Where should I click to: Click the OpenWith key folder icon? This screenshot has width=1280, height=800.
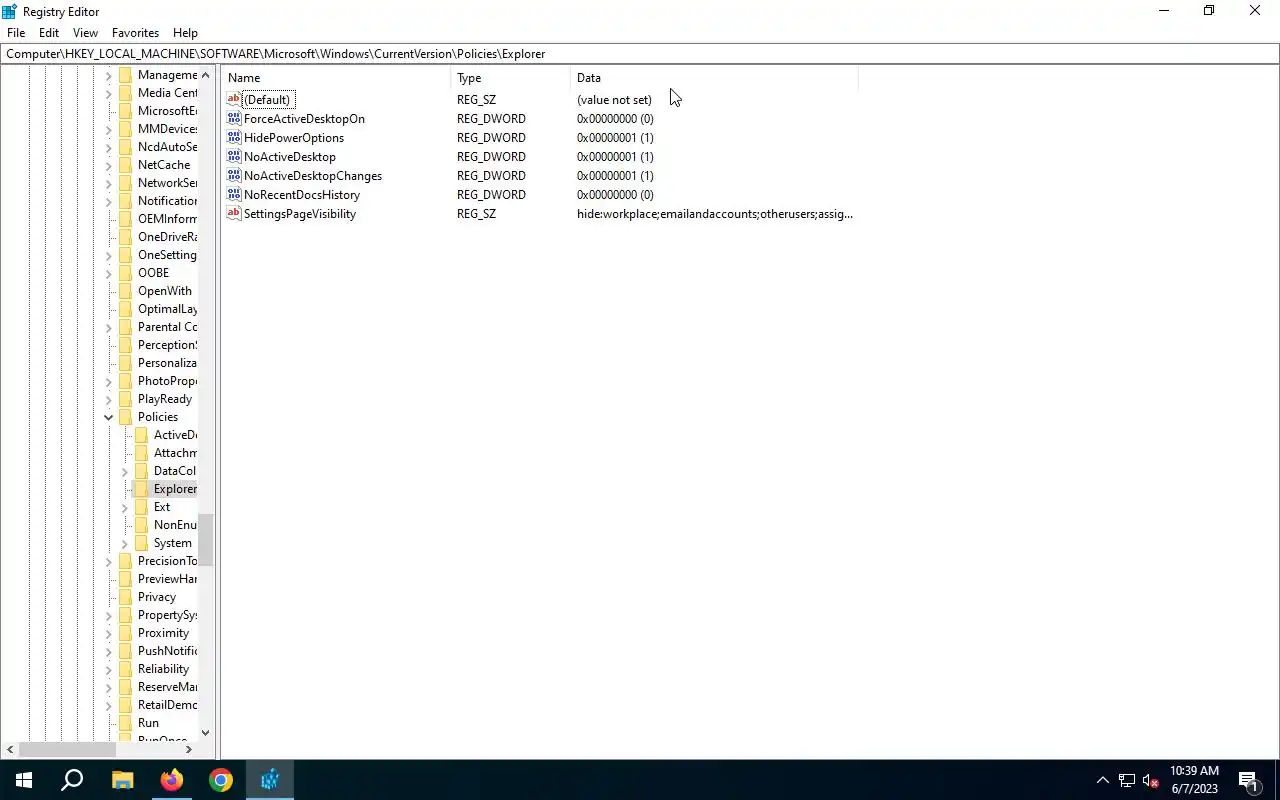point(125,291)
